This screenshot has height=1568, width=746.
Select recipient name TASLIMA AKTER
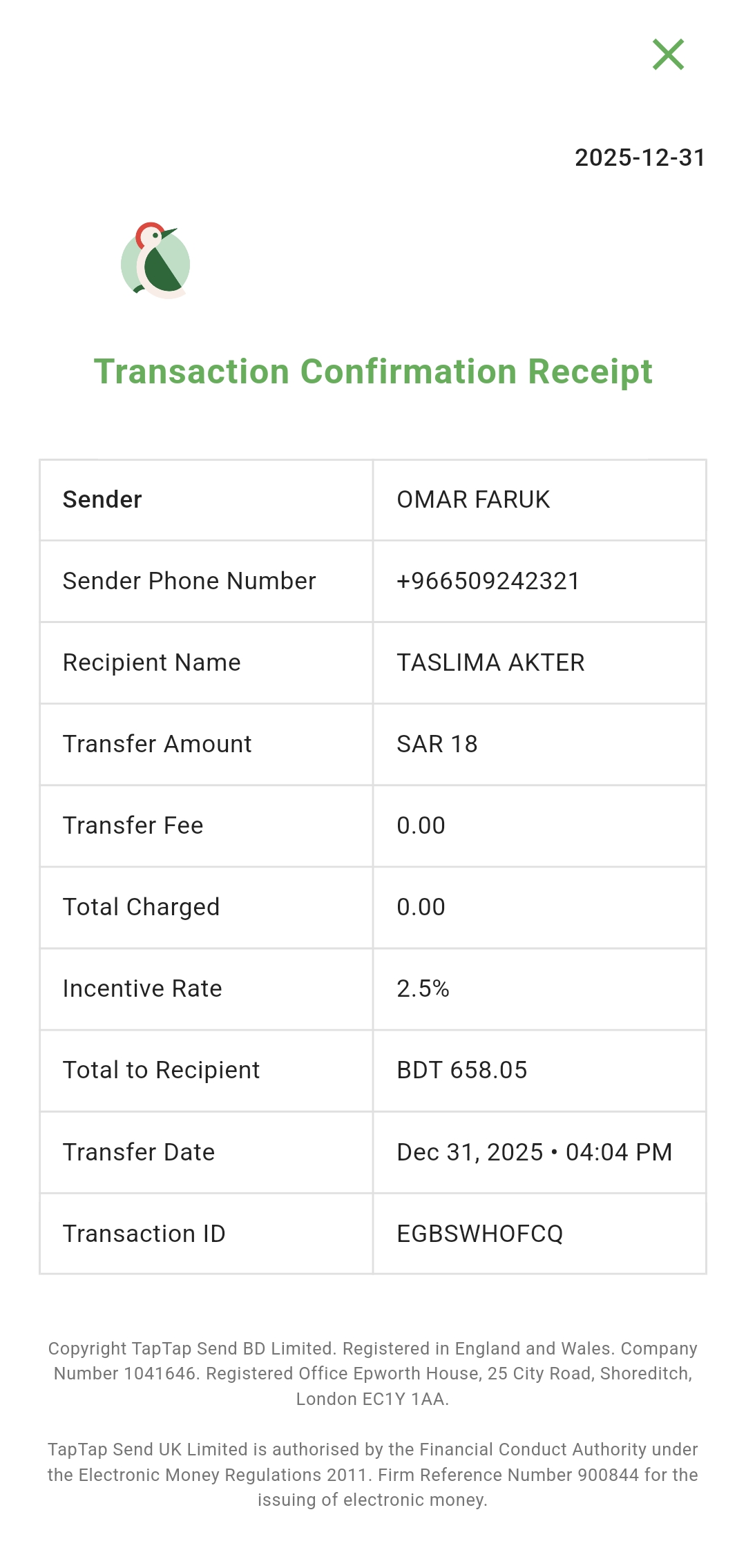[490, 662]
